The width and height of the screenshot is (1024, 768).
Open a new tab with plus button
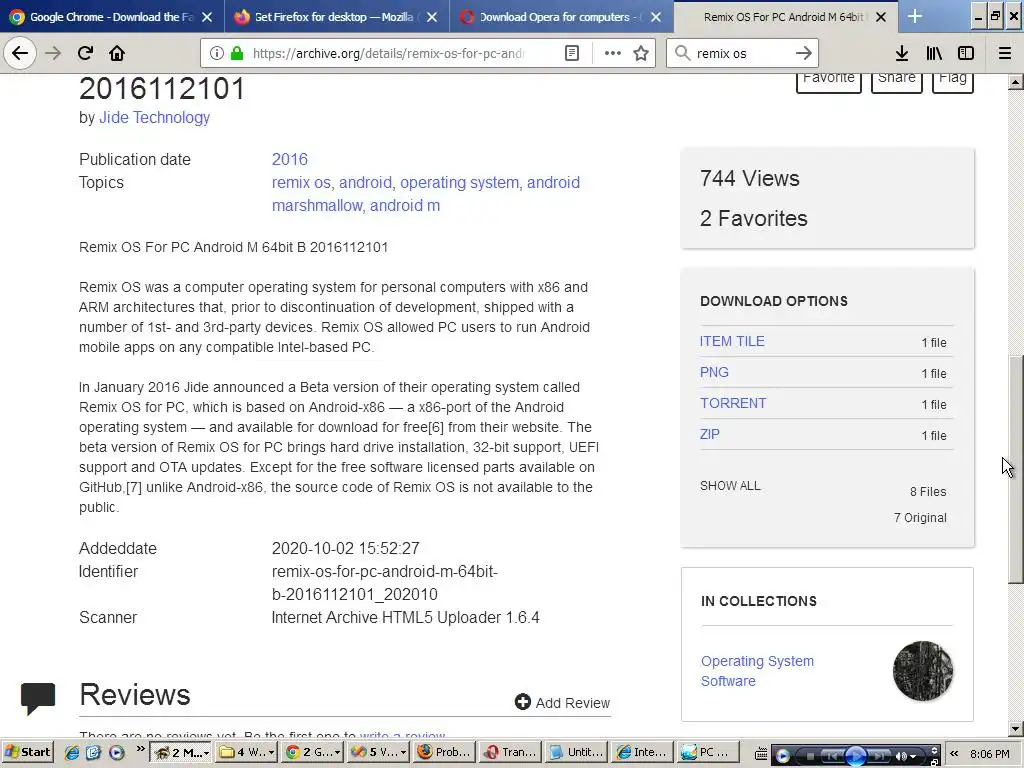[915, 16]
